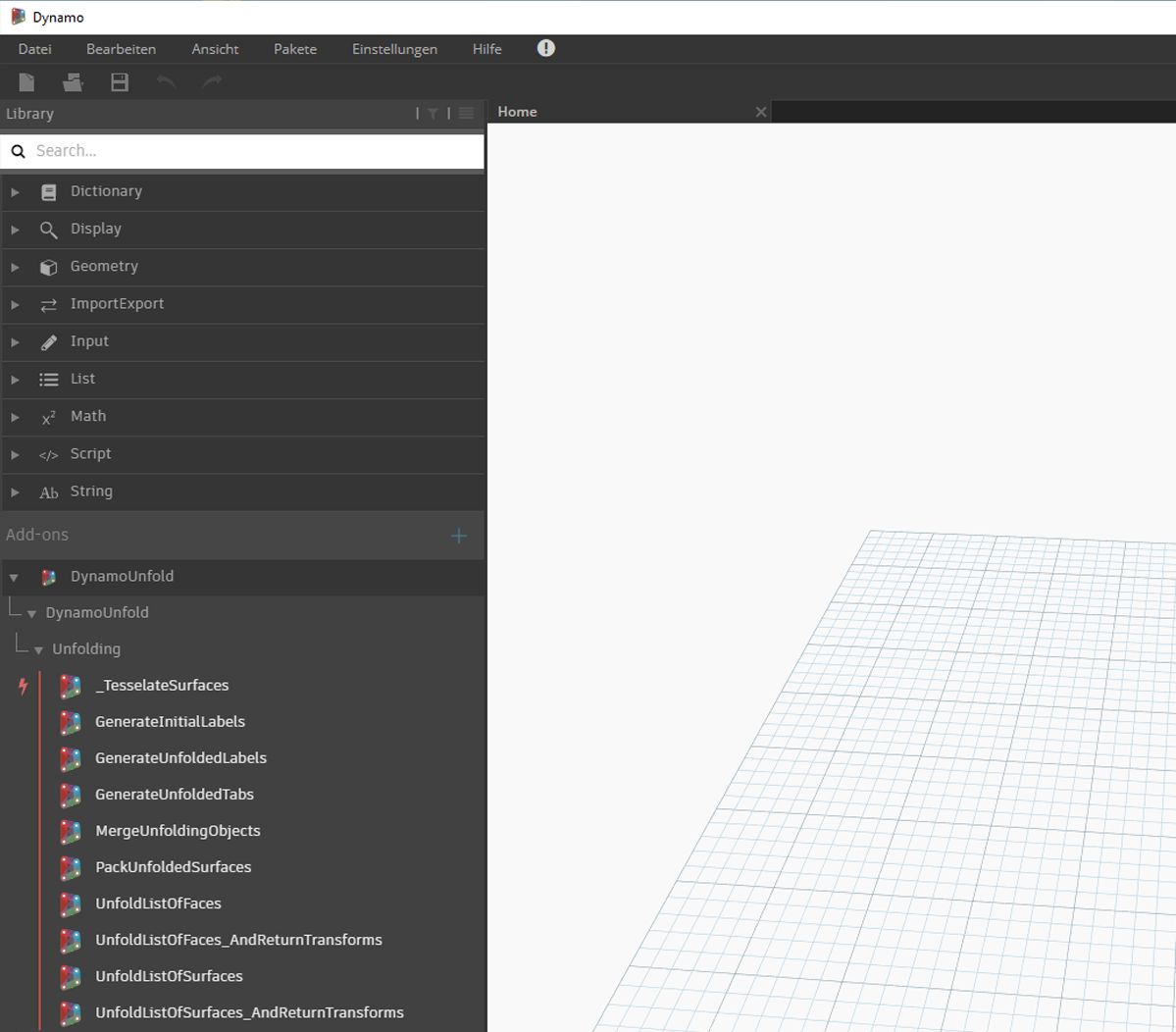1176x1032 pixels.
Task: Expand the ImportExport category arrow
Action: [x=15, y=305]
